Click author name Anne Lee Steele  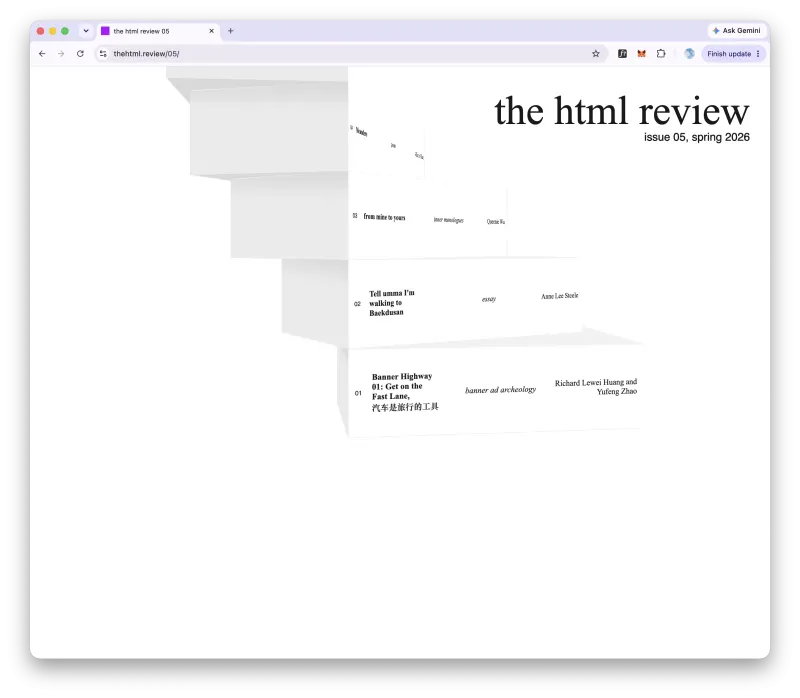pyautogui.click(x=560, y=296)
